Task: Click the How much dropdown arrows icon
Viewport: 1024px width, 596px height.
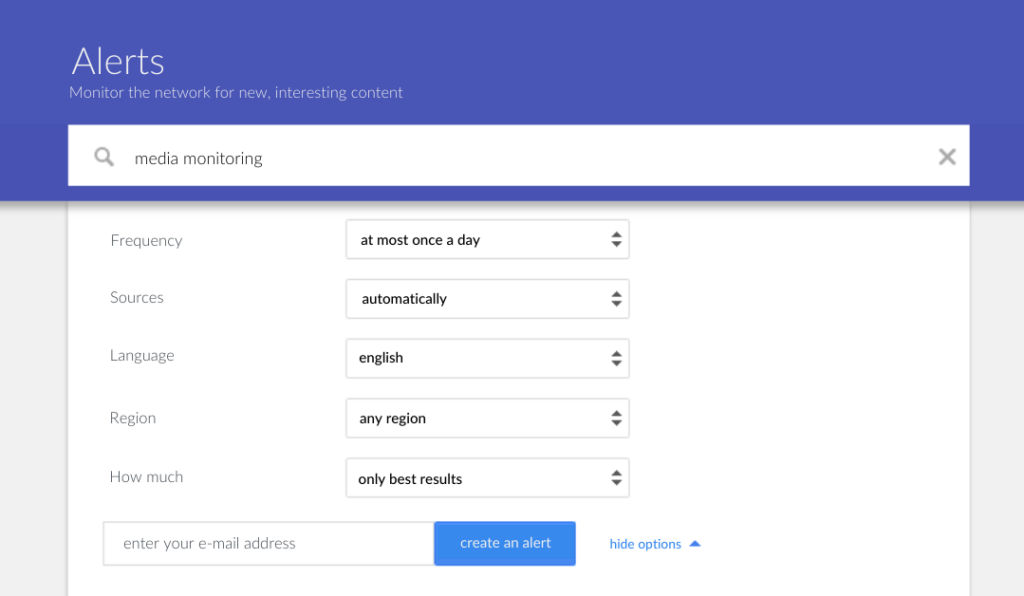Action: [x=616, y=478]
